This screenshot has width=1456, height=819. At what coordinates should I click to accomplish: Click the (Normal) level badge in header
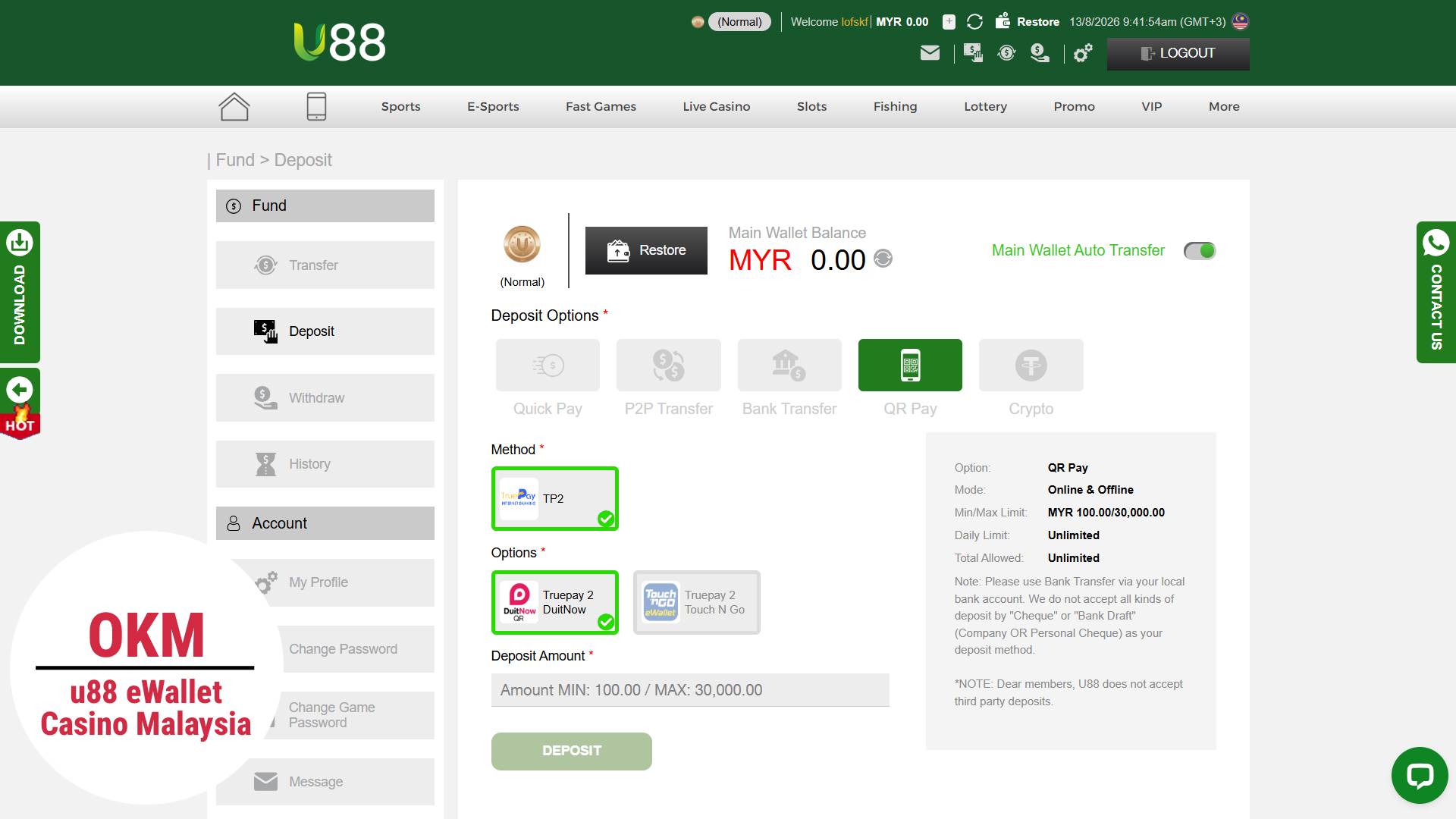[x=739, y=22]
